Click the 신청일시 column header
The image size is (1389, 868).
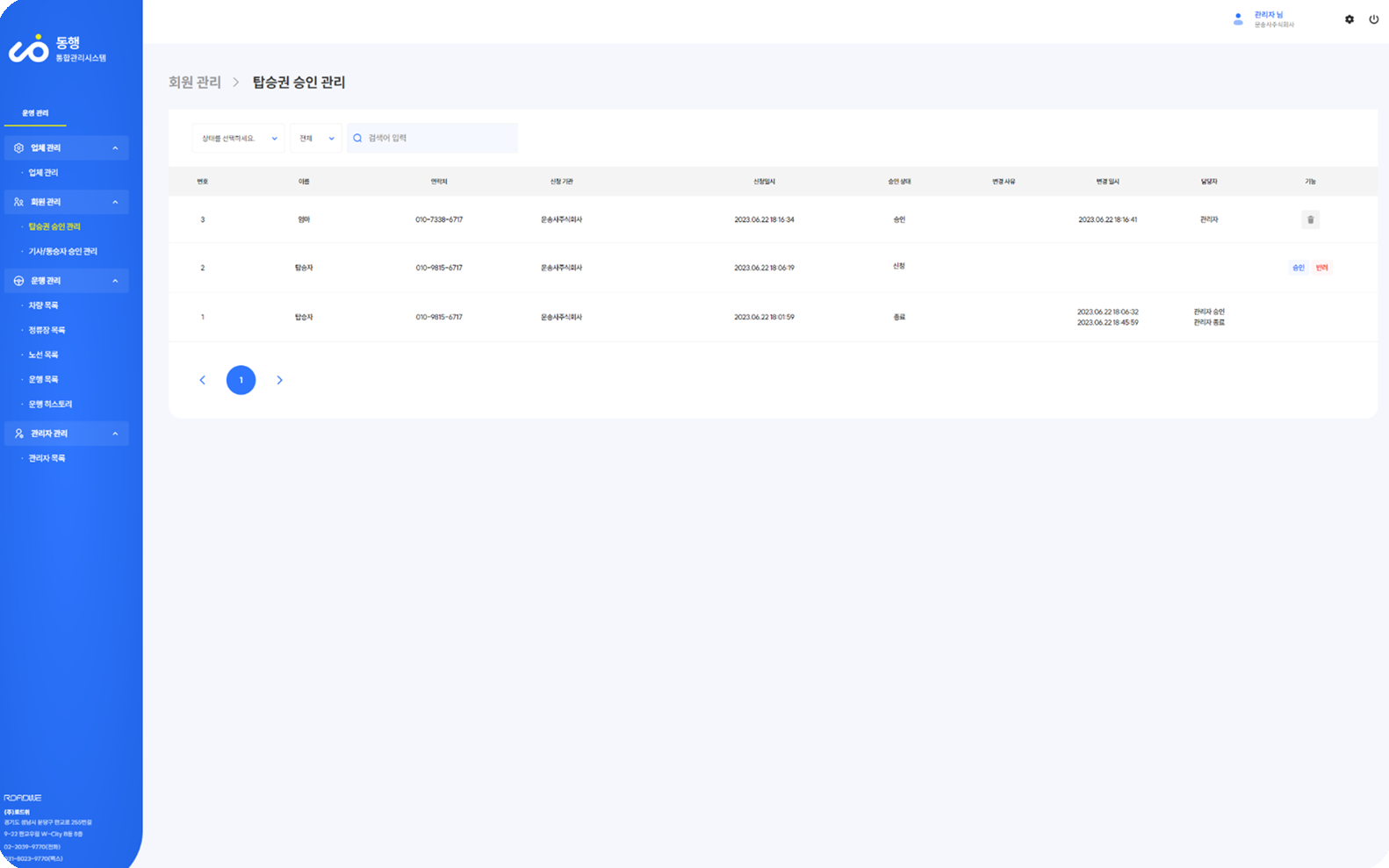pos(764,182)
